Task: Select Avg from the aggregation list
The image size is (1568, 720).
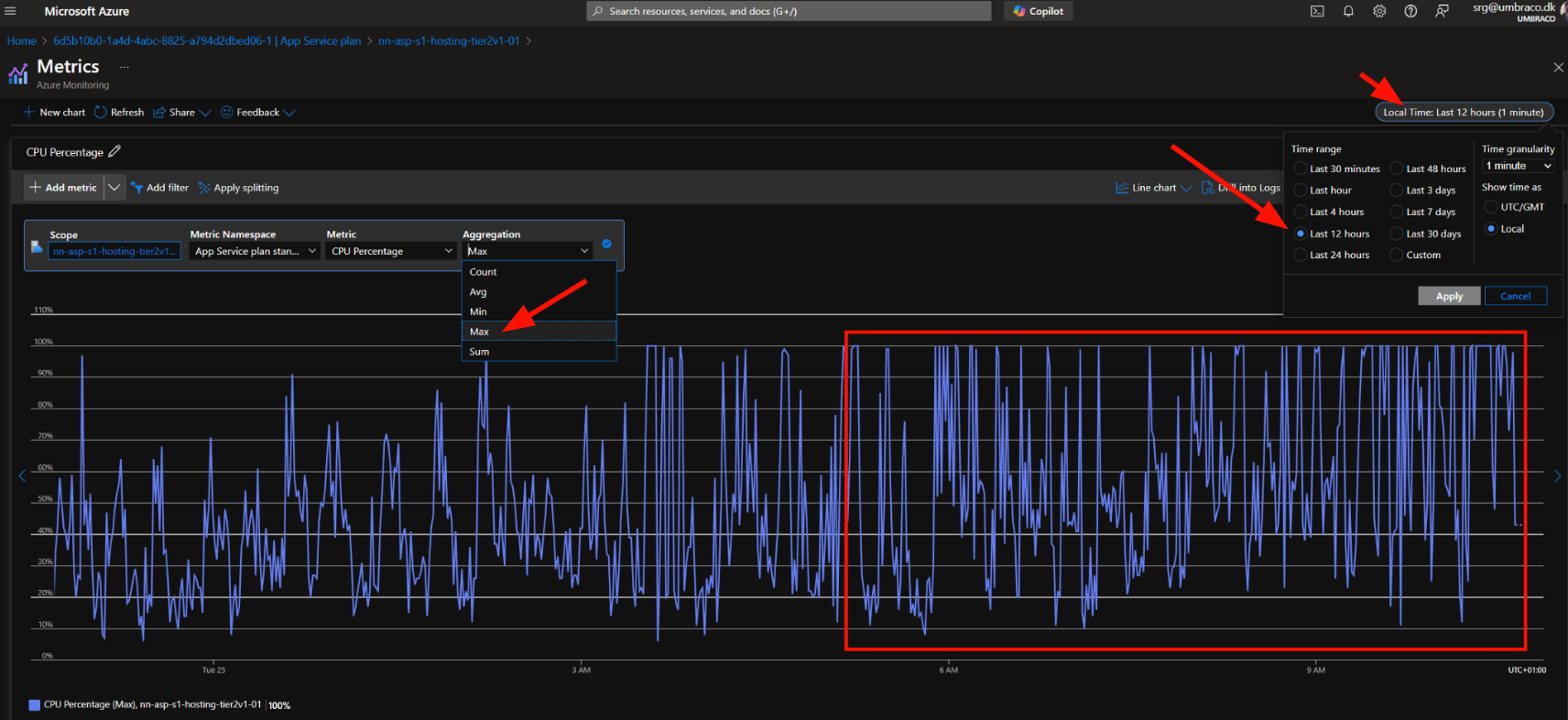Action: tap(478, 292)
